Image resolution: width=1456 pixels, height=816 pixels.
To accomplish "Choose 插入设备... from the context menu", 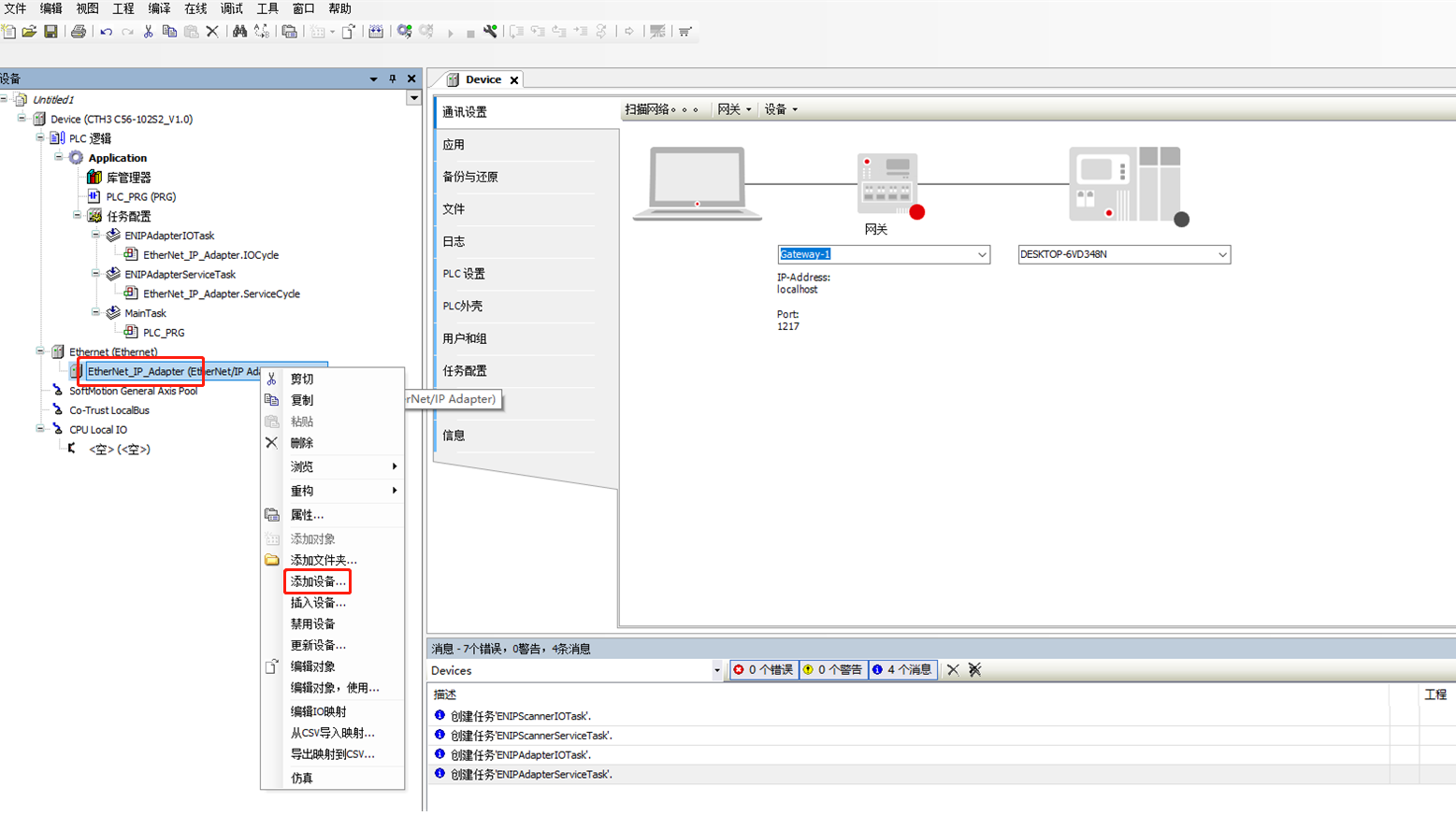I will click(318, 603).
